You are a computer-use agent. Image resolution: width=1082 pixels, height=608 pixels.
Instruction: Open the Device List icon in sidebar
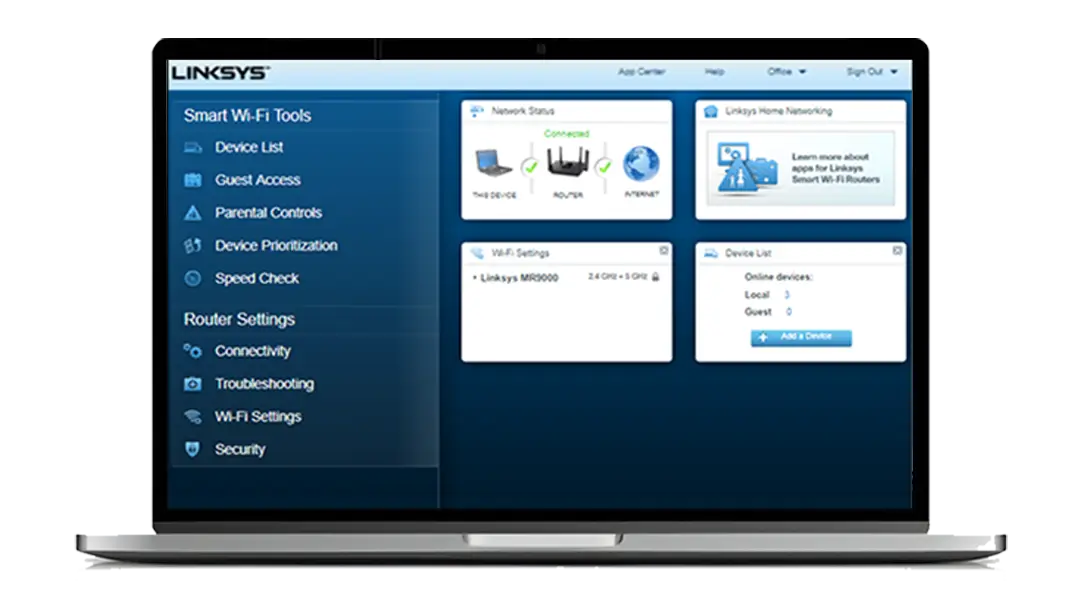pyautogui.click(x=193, y=147)
